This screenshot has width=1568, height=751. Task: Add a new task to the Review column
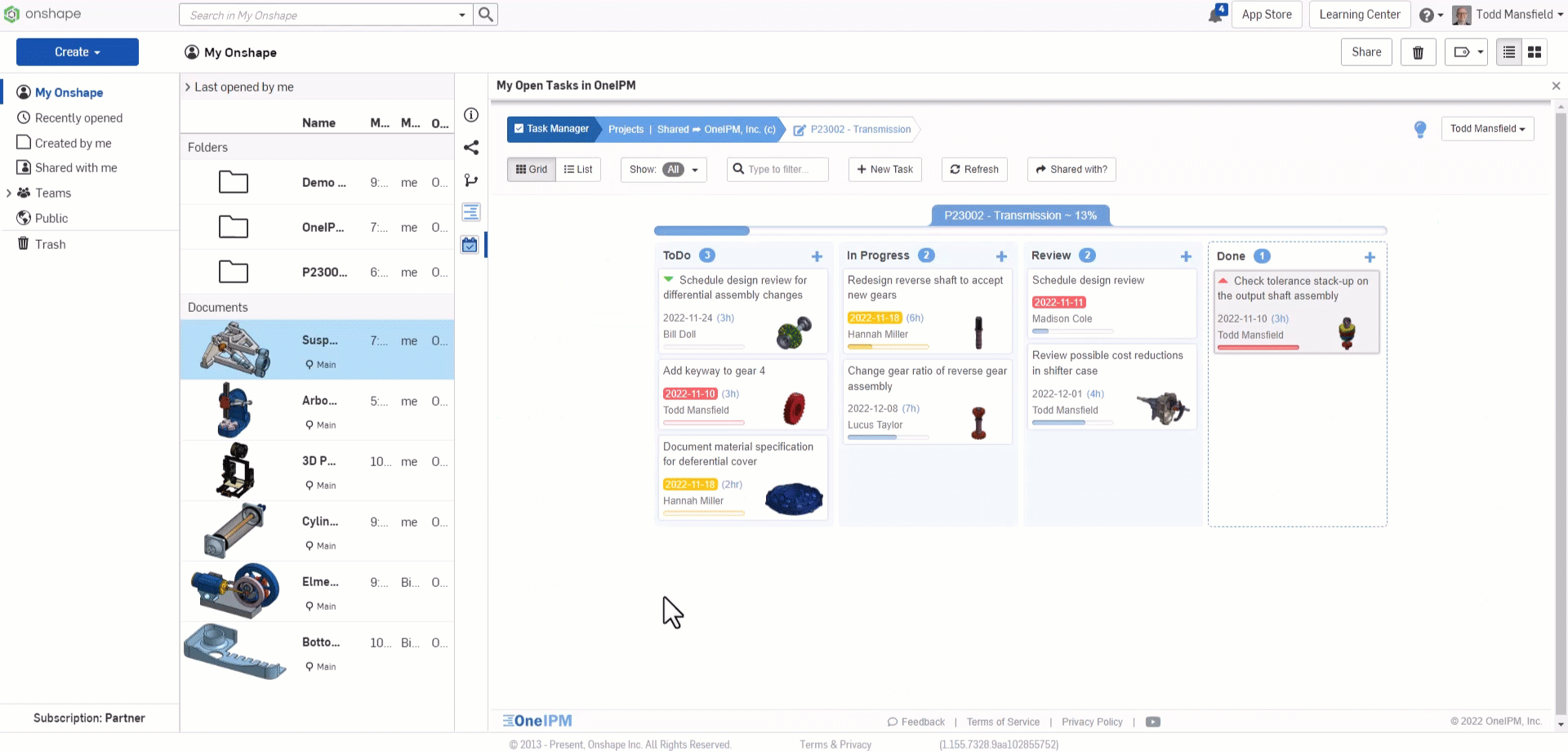click(x=1186, y=256)
